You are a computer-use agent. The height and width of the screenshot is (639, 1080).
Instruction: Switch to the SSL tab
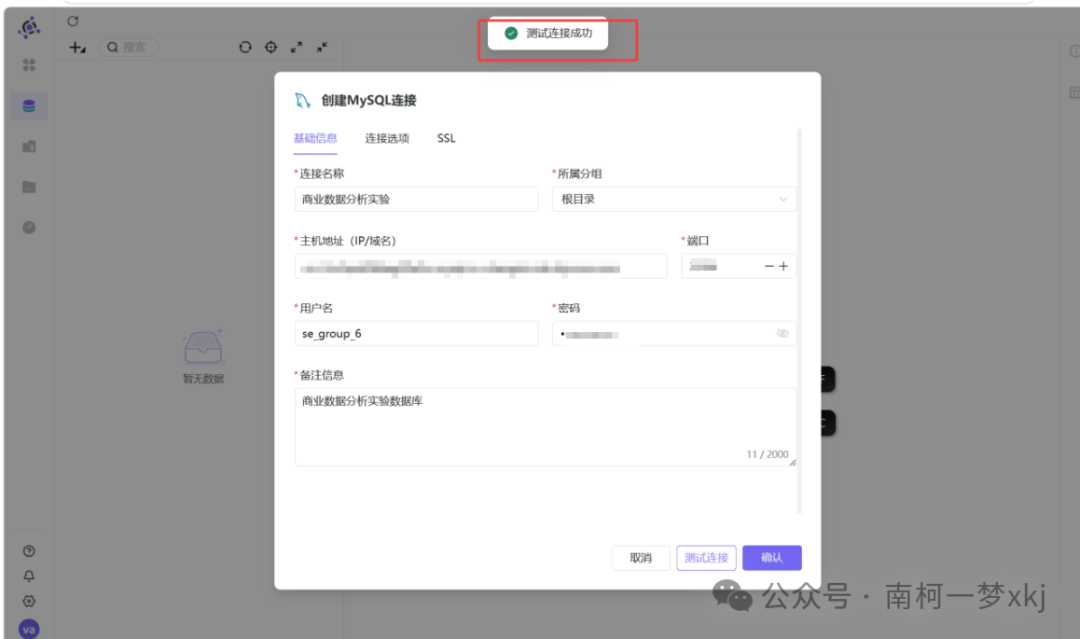(446, 138)
